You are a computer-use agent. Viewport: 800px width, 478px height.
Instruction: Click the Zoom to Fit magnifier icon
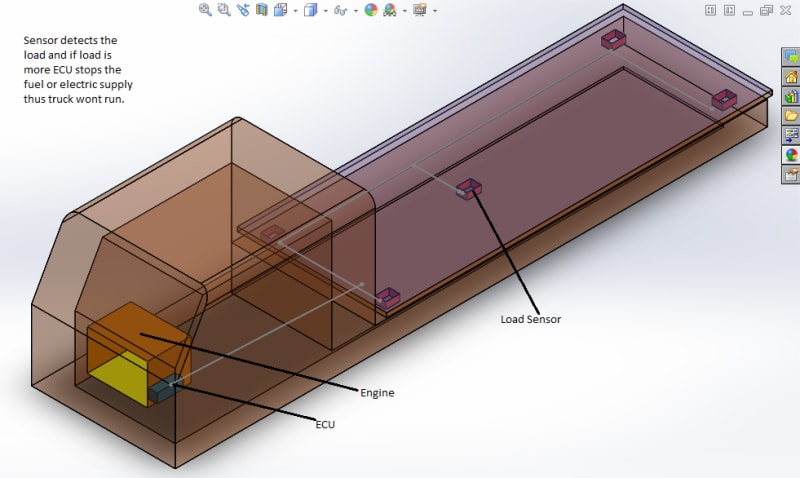point(205,10)
